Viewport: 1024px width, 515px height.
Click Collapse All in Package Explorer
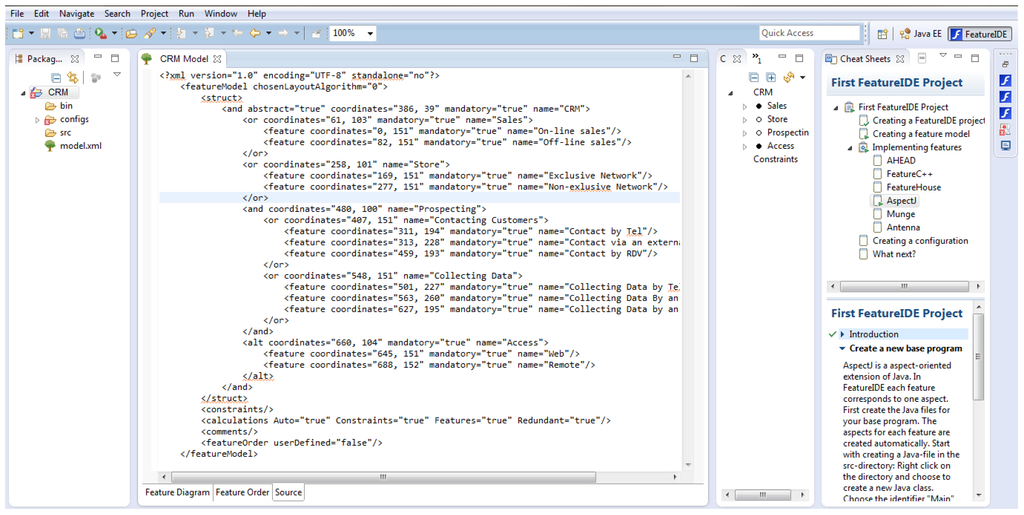pyautogui.click(x=57, y=77)
